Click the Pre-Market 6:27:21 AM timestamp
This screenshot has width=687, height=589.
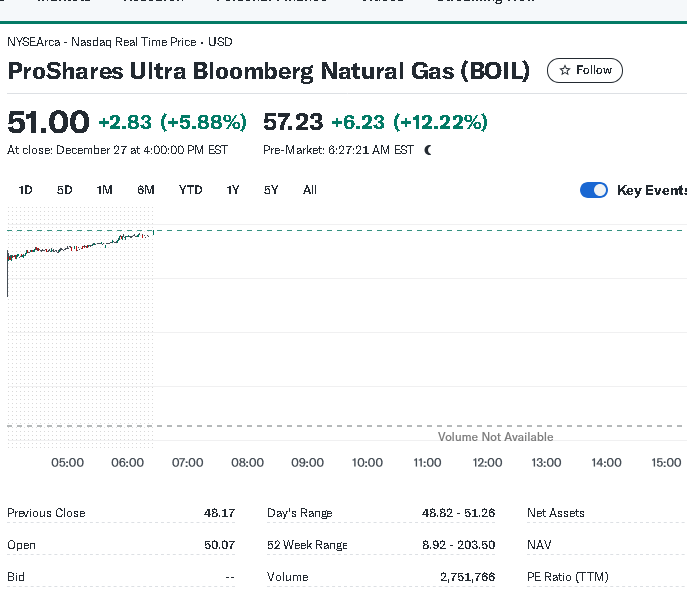338,150
